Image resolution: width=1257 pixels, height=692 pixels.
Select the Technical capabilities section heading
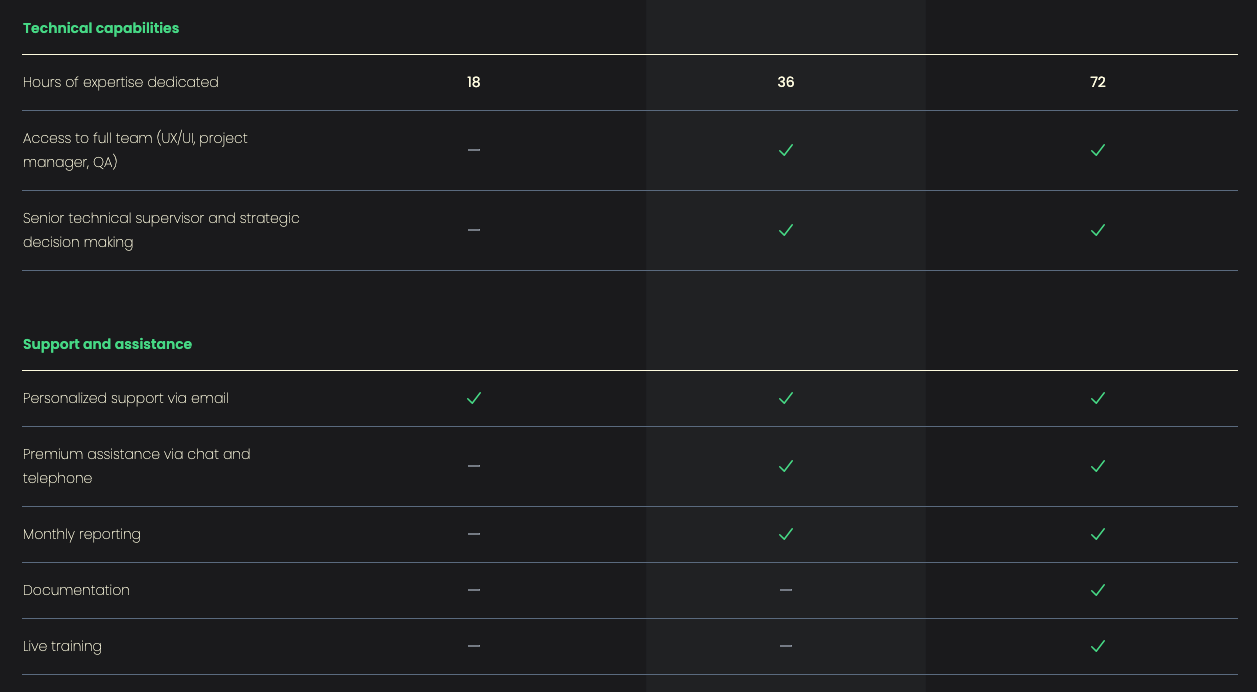(101, 28)
